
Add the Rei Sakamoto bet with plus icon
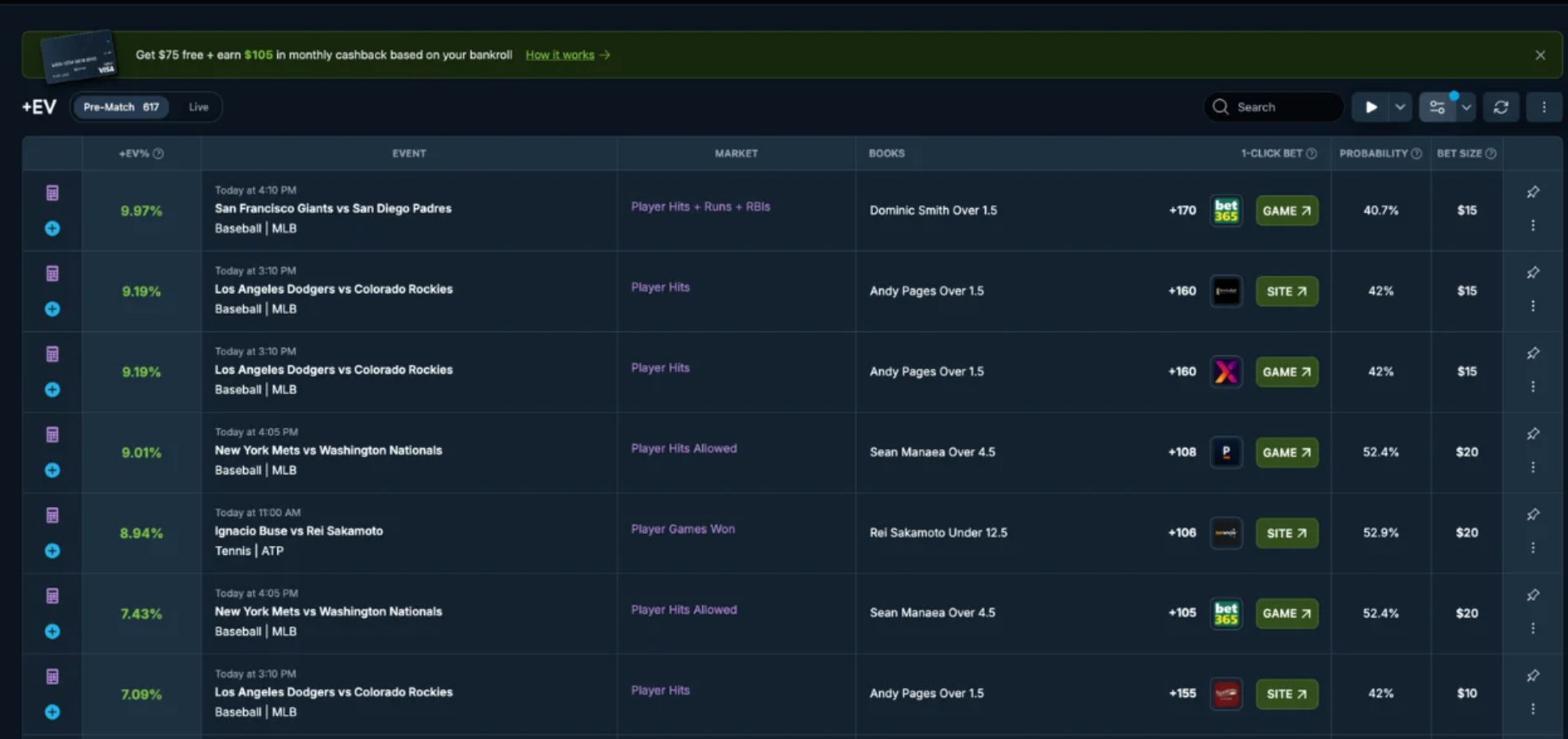coord(52,551)
